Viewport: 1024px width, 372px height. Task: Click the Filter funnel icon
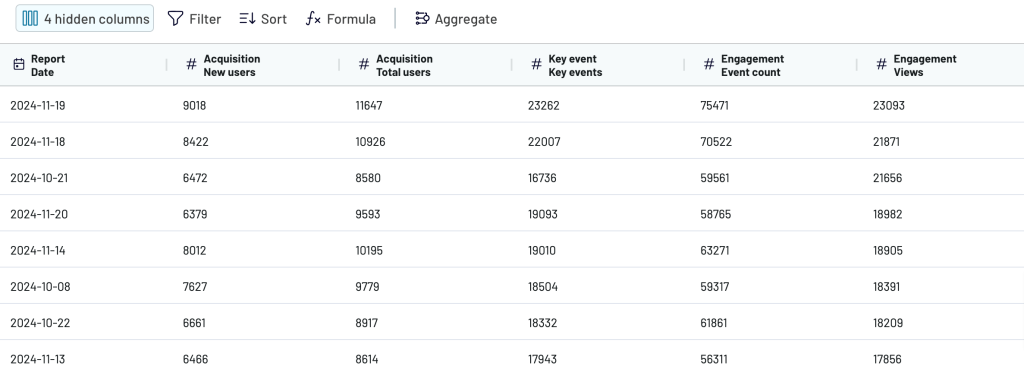pyautogui.click(x=175, y=19)
